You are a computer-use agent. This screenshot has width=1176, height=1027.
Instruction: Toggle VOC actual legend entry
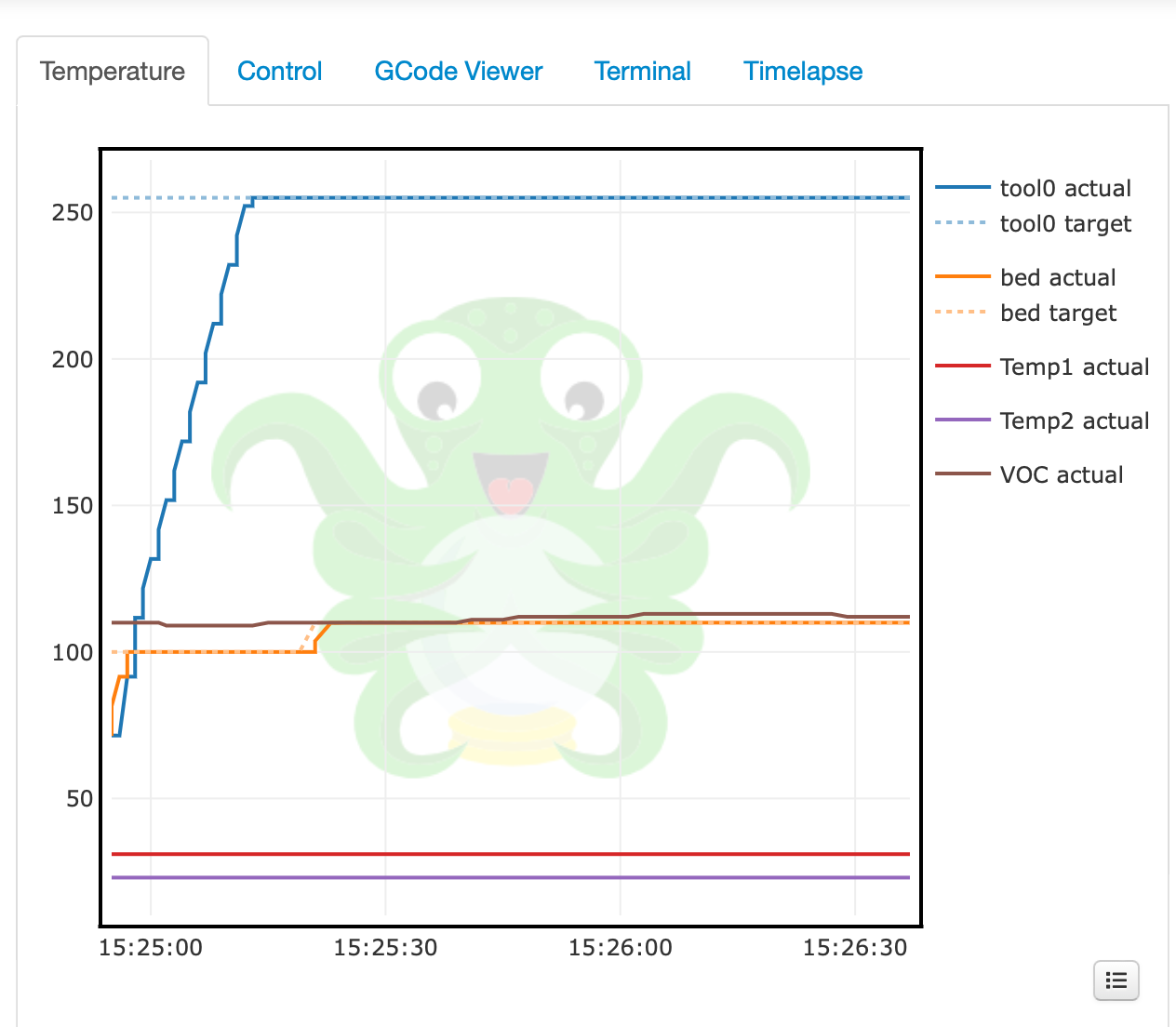[1029, 474]
